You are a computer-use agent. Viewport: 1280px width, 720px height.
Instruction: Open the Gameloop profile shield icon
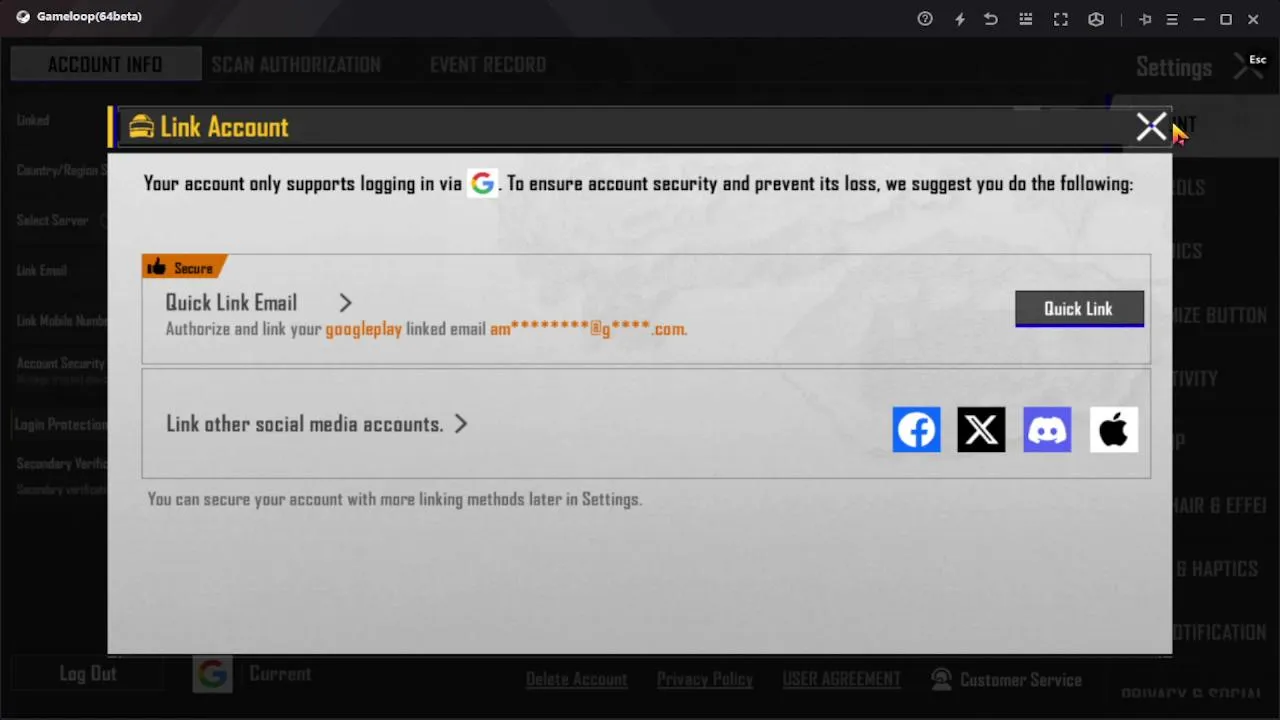(x=1096, y=19)
